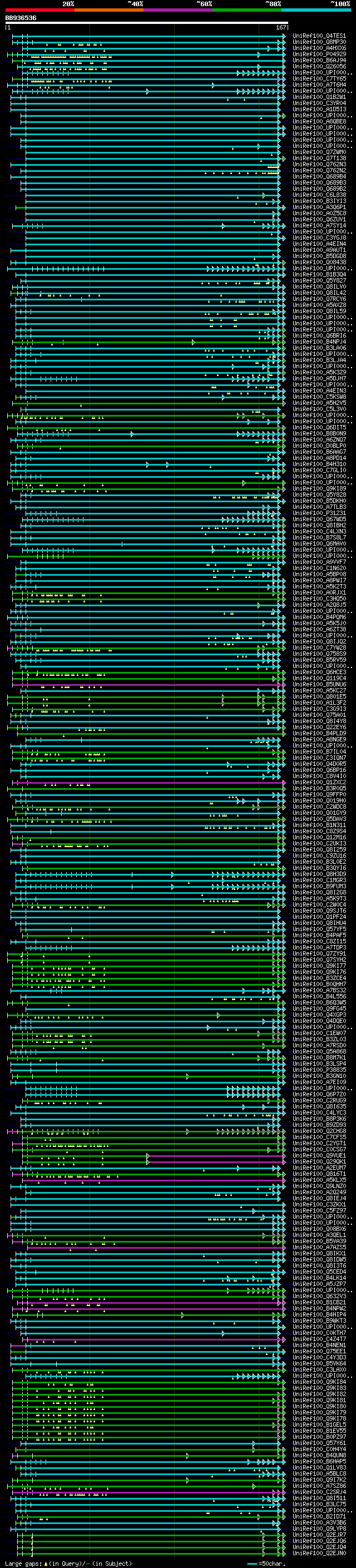Select the UniRef100_C6L838 label
The height and width of the screenshot is (1568, 356).
[x=319, y=195]
